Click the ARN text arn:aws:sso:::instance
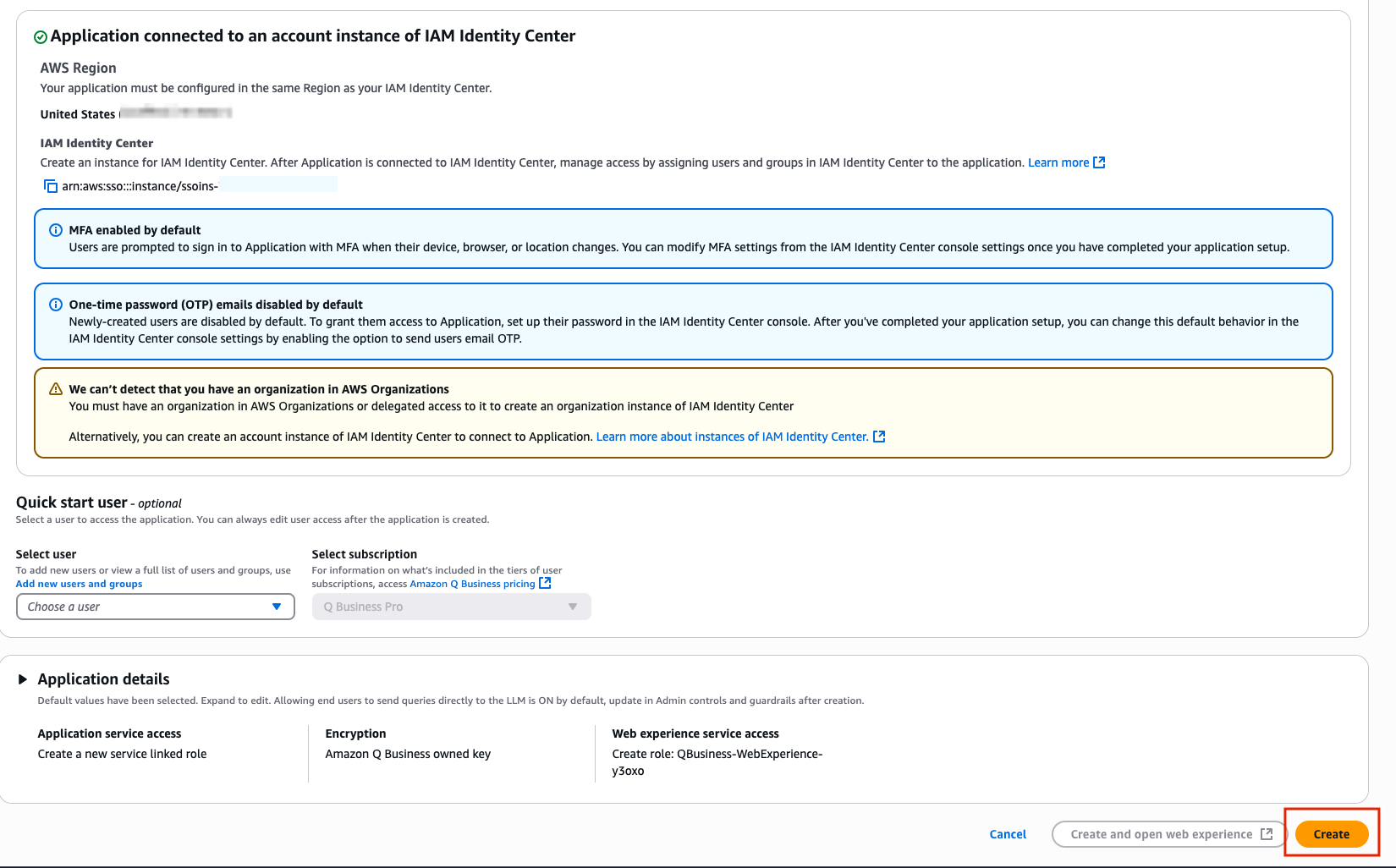The image size is (1396, 868). (x=140, y=186)
